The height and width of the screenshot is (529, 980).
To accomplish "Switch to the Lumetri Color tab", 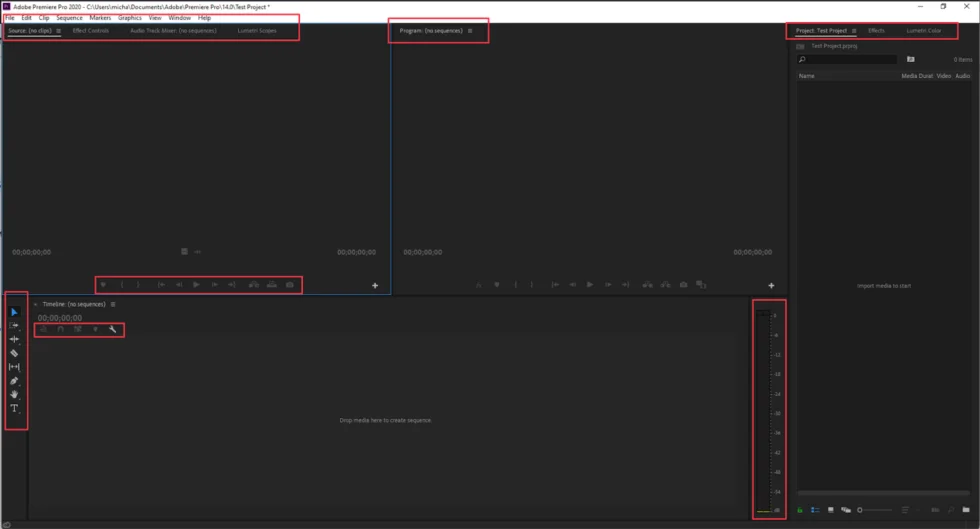I will [923, 31].
